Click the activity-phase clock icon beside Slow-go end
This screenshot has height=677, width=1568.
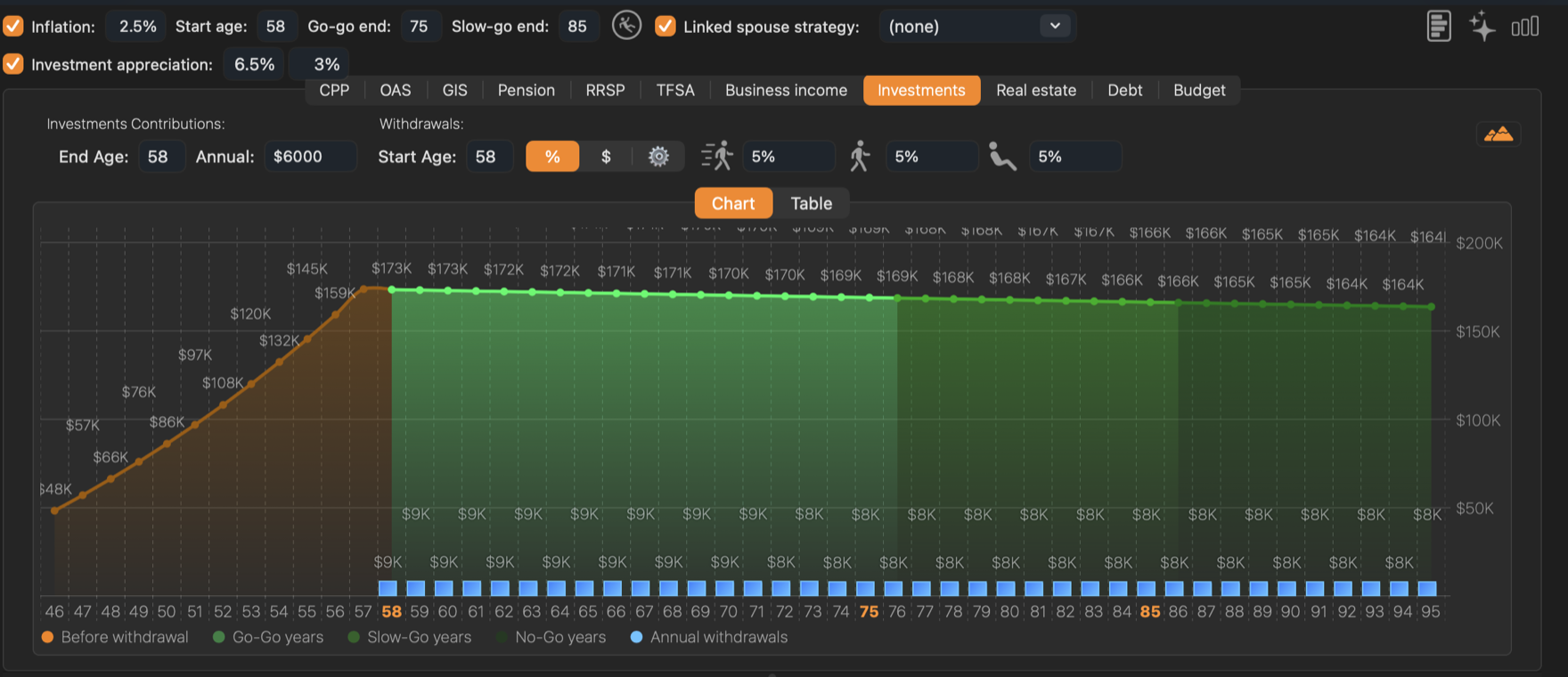(x=627, y=25)
